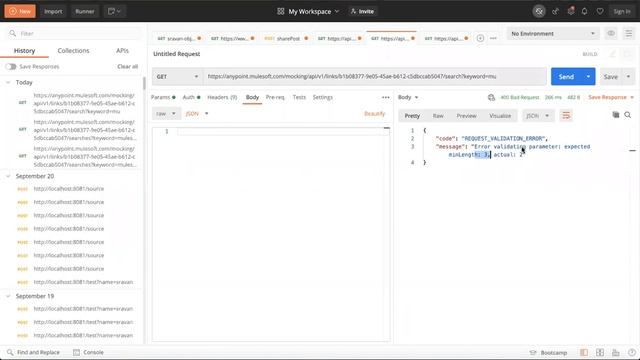
Task: Open the Runner
Action: (x=84, y=11)
